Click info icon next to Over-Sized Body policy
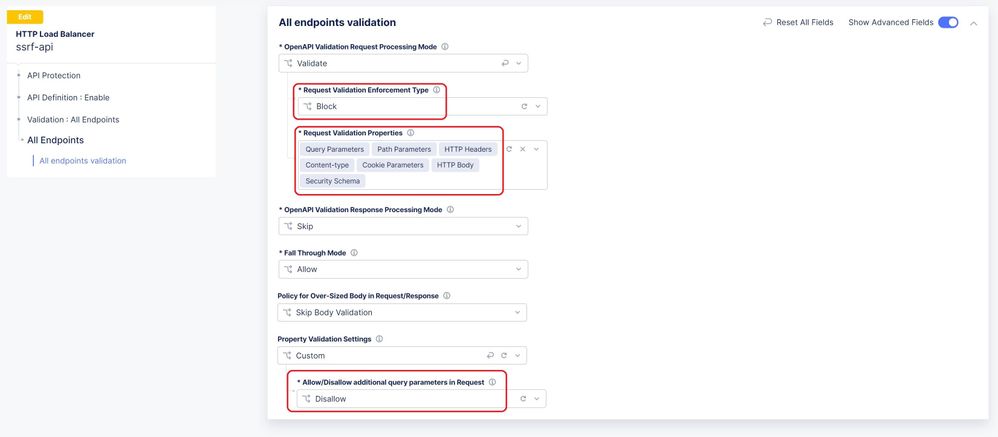998x437 pixels. pos(446,296)
